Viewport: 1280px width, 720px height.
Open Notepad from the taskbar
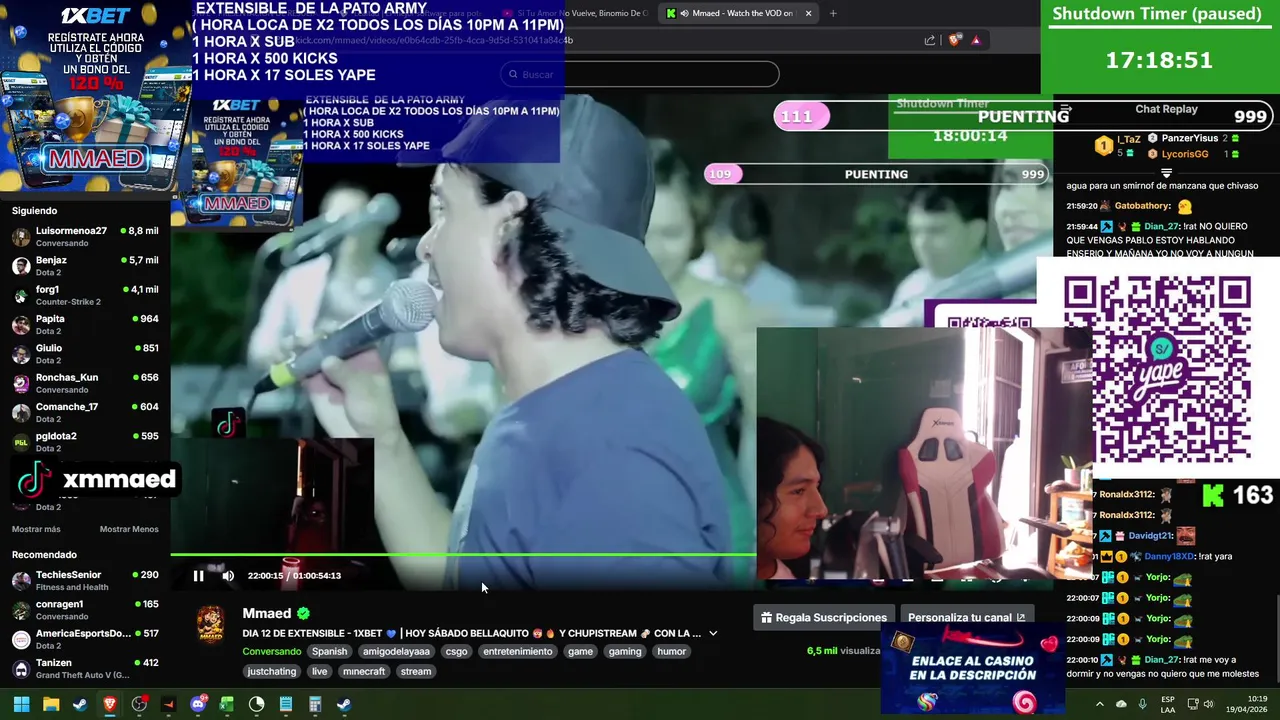point(286,704)
